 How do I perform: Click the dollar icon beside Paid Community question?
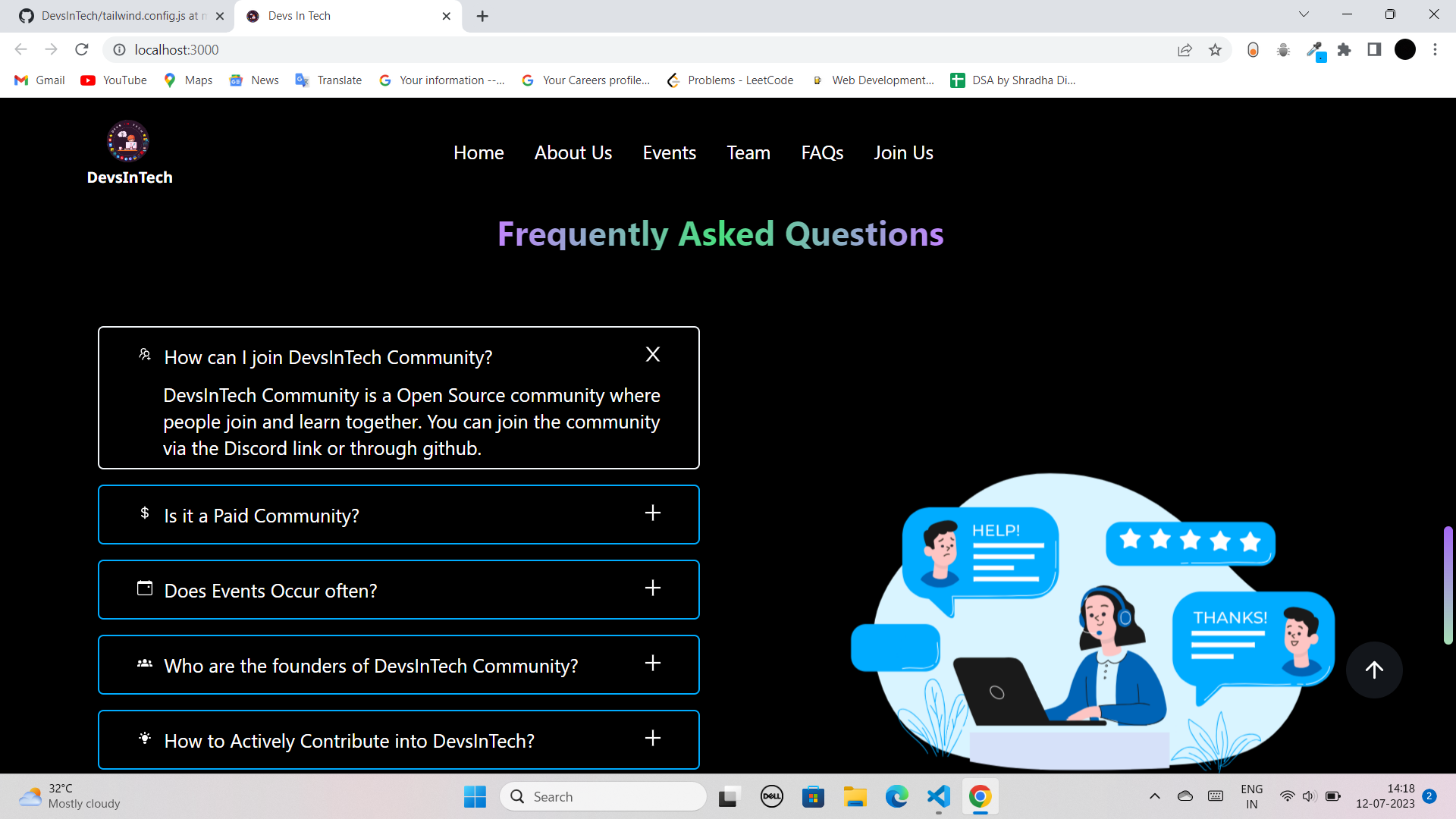coord(144,513)
